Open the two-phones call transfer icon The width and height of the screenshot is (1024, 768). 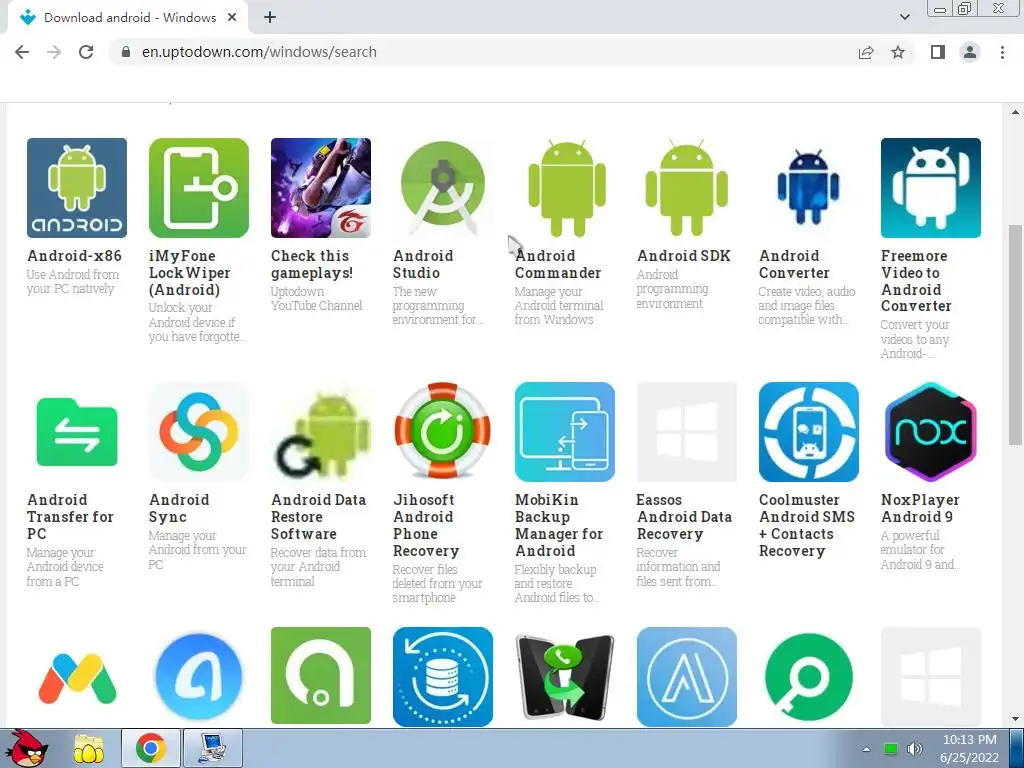565,677
